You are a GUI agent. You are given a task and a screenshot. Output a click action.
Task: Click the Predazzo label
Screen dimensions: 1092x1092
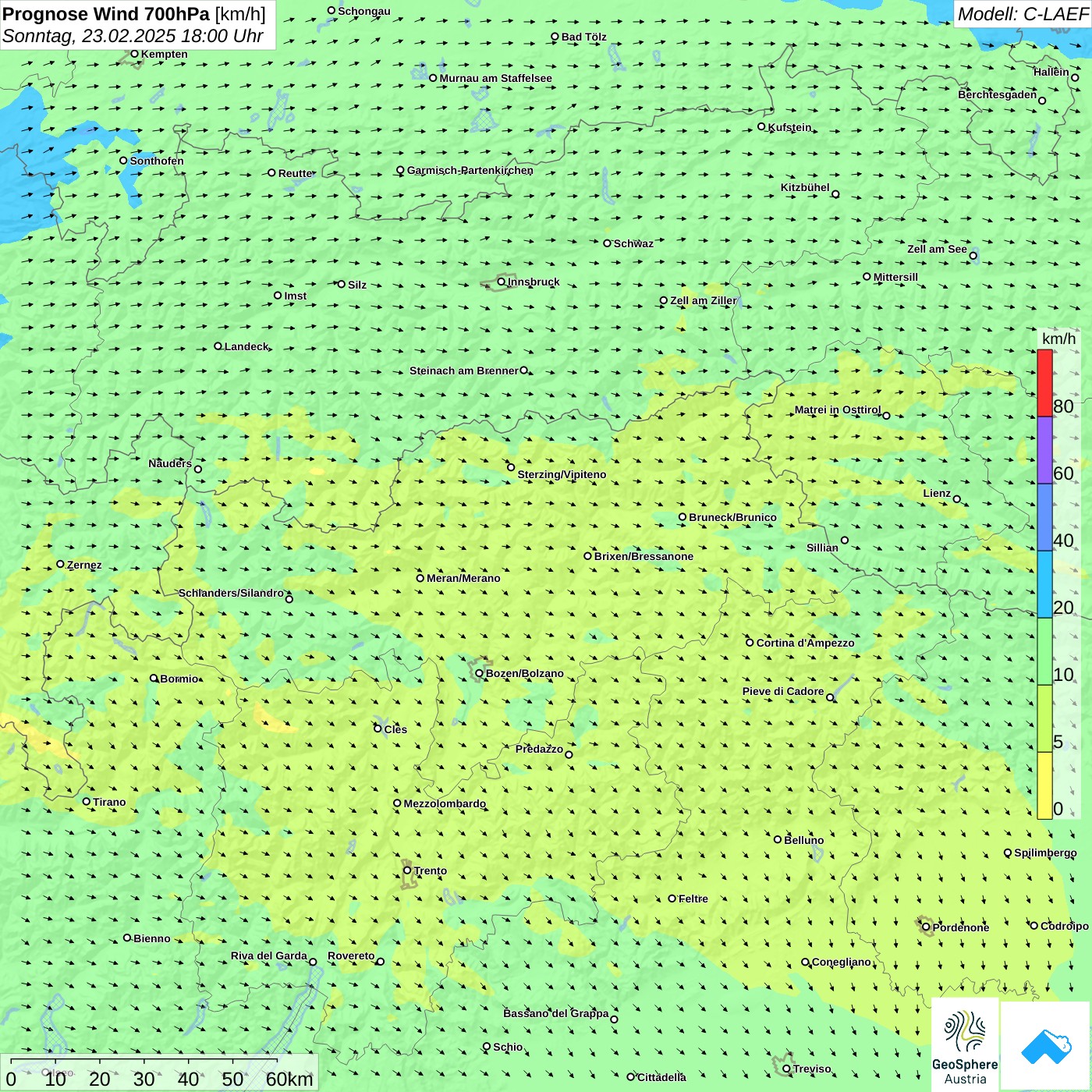[x=539, y=749]
